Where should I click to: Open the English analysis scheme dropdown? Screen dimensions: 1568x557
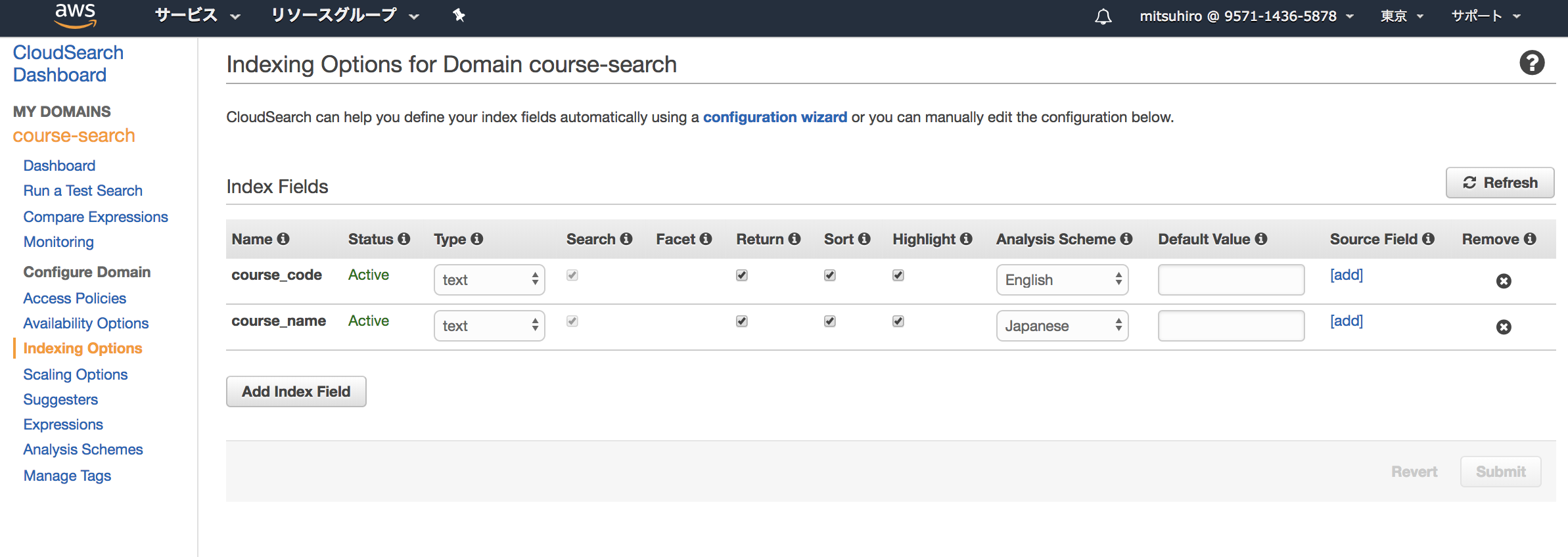[x=1063, y=280]
